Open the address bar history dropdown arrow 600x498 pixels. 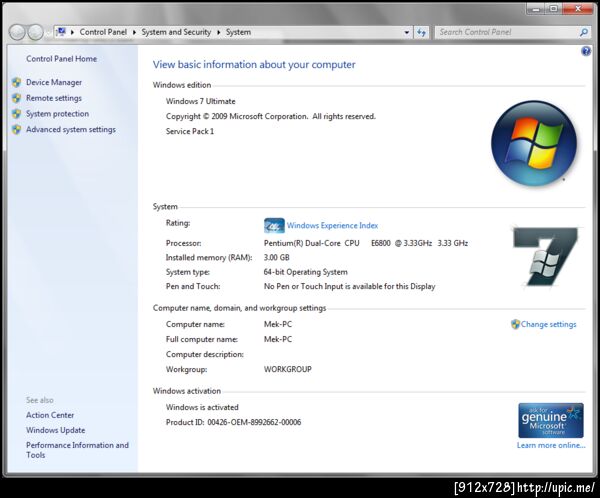(406, 33)
